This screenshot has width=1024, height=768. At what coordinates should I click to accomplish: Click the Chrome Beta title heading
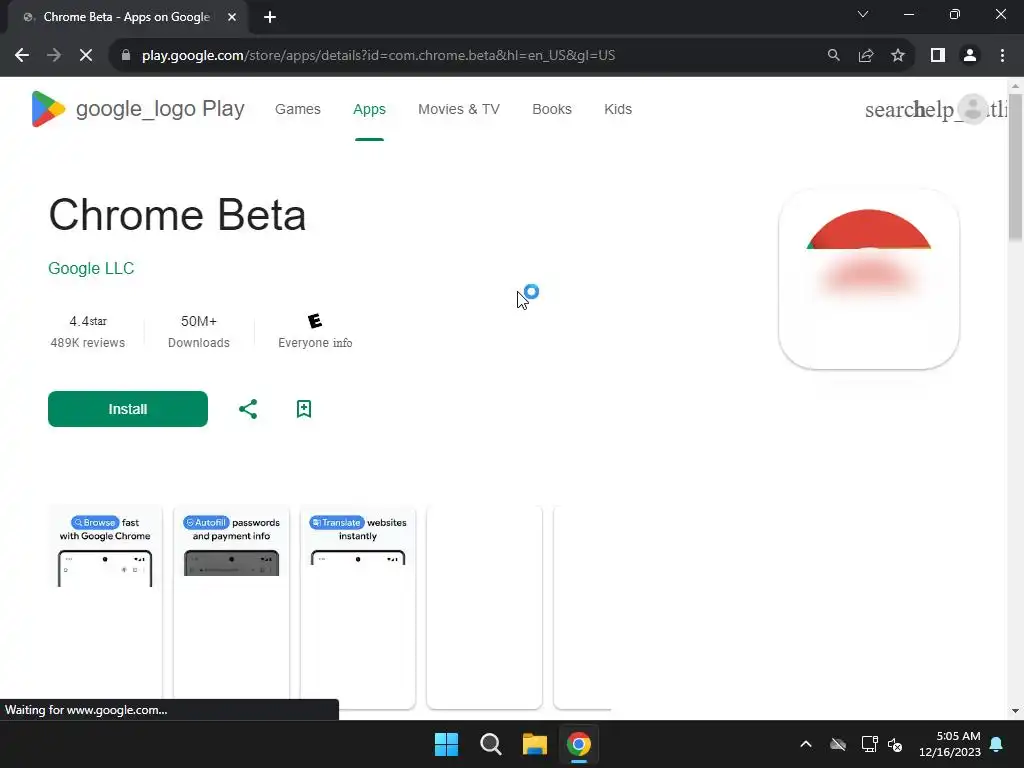point(177,215)
